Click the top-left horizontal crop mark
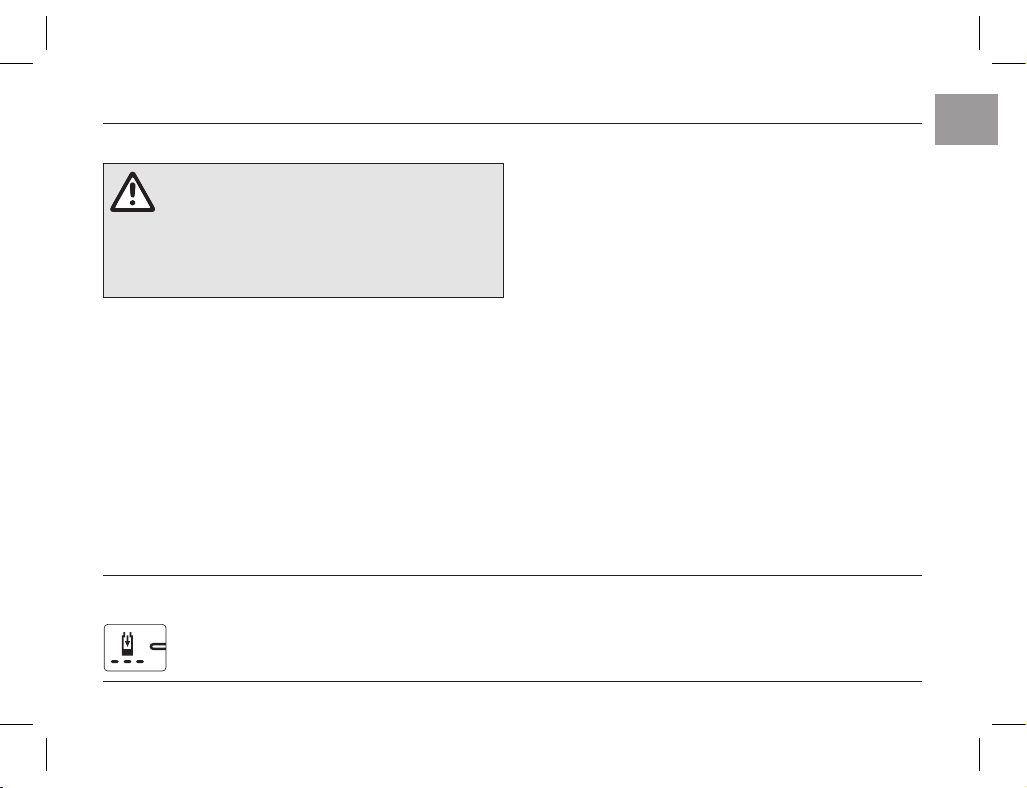 [x=16, y=64]
